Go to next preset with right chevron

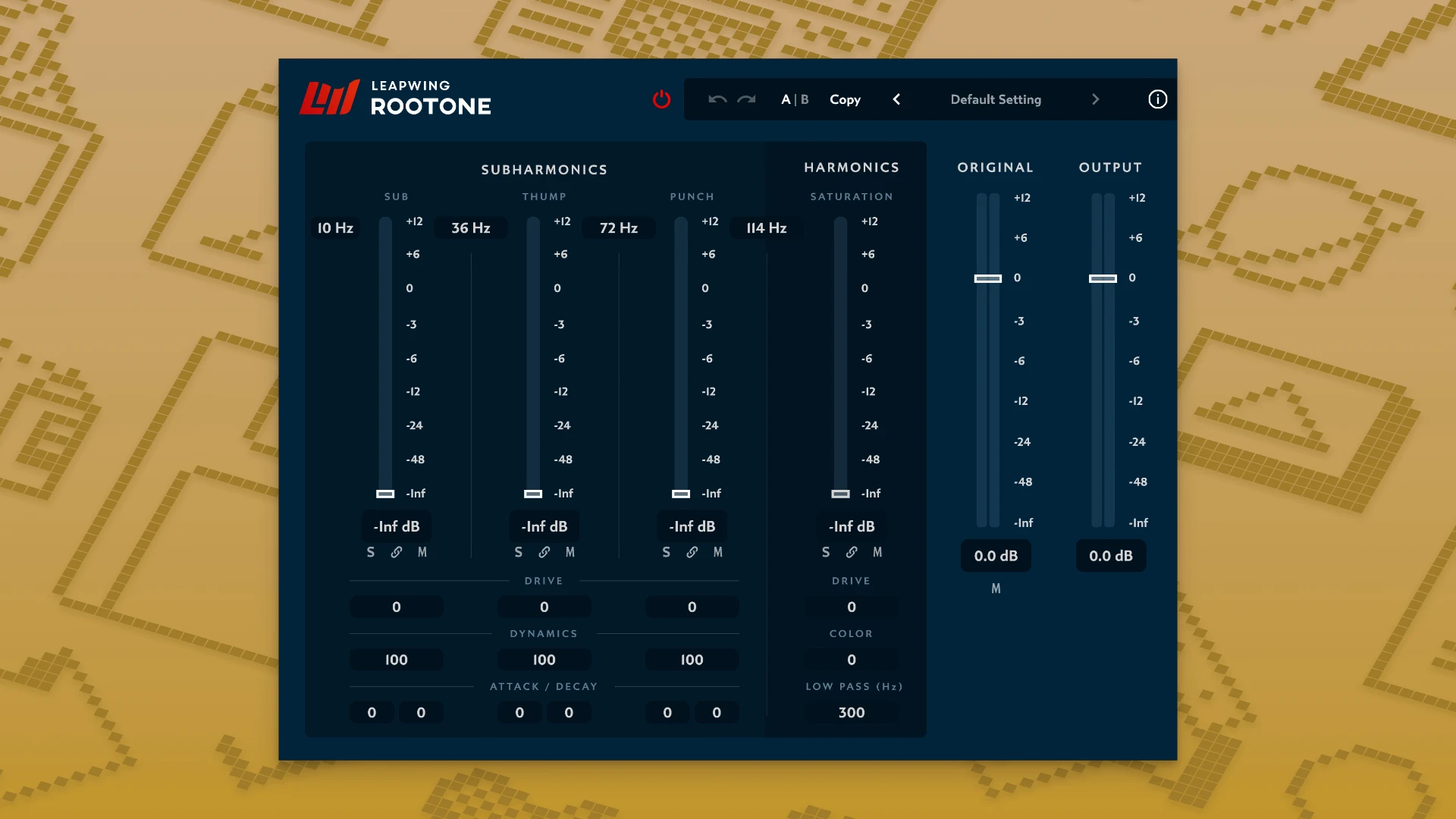pyautogui.click(x=1095, y=99)
